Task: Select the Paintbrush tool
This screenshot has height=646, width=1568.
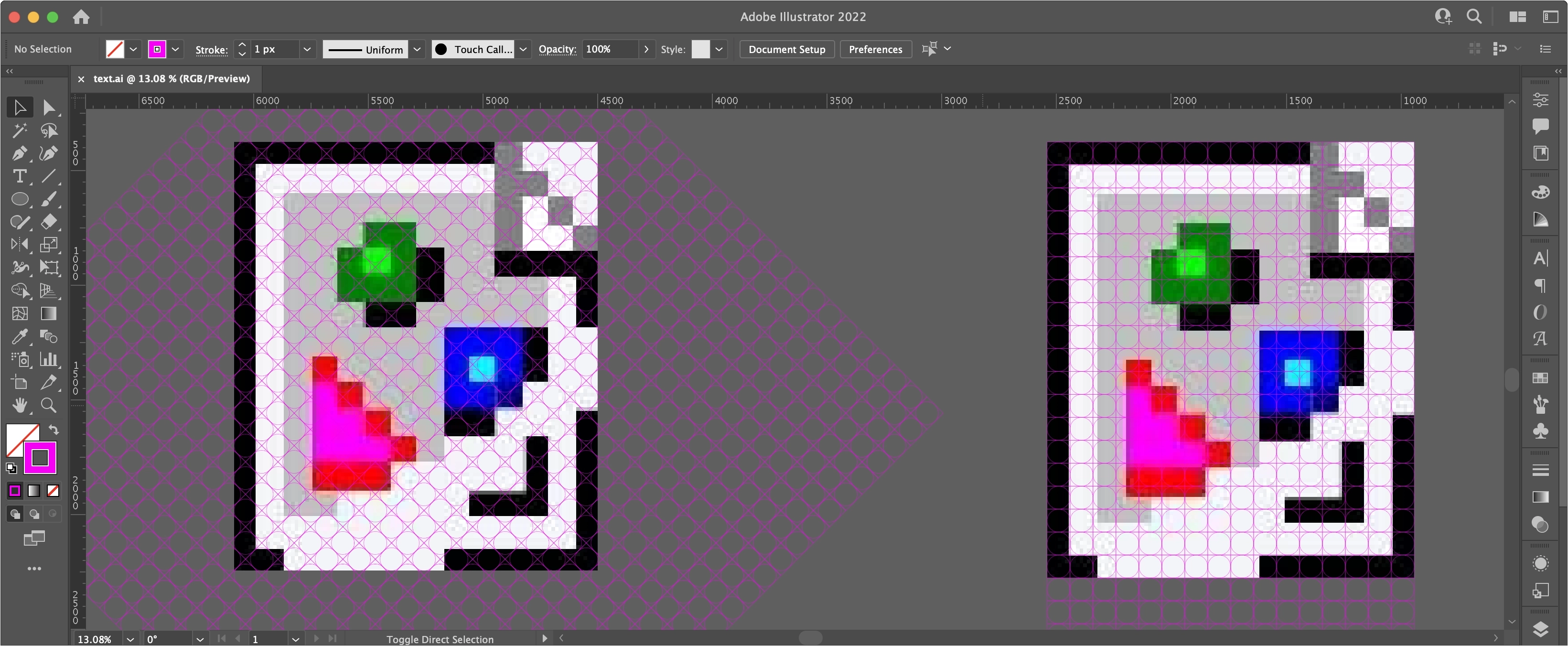Action: tap(49, 199)
